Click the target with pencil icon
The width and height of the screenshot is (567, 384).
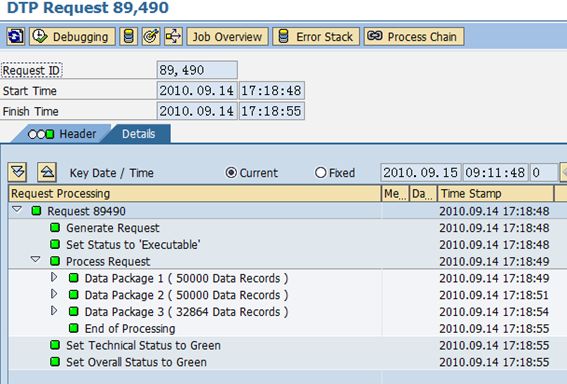click(x=151, y=37)
